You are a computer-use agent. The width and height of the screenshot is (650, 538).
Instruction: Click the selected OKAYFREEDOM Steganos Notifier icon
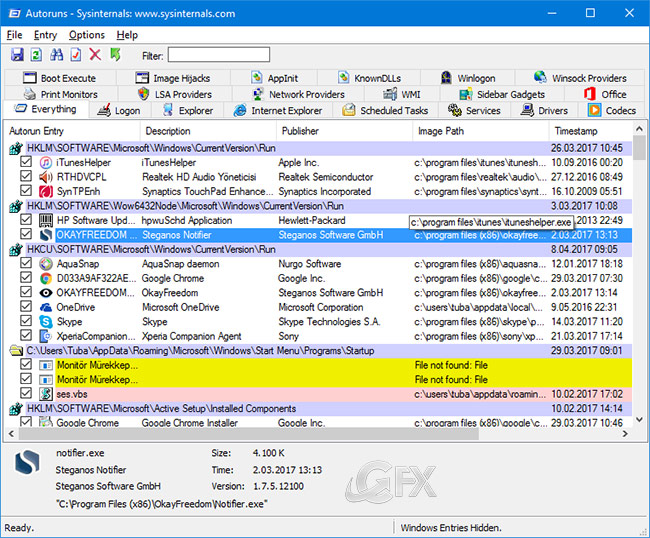click(46, 235)
